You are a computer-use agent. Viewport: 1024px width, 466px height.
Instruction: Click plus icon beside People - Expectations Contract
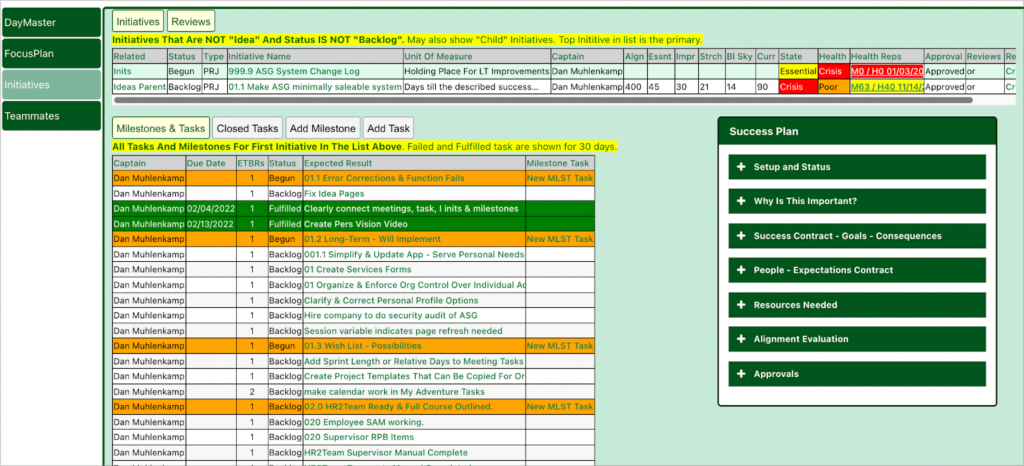click(741, 270)
